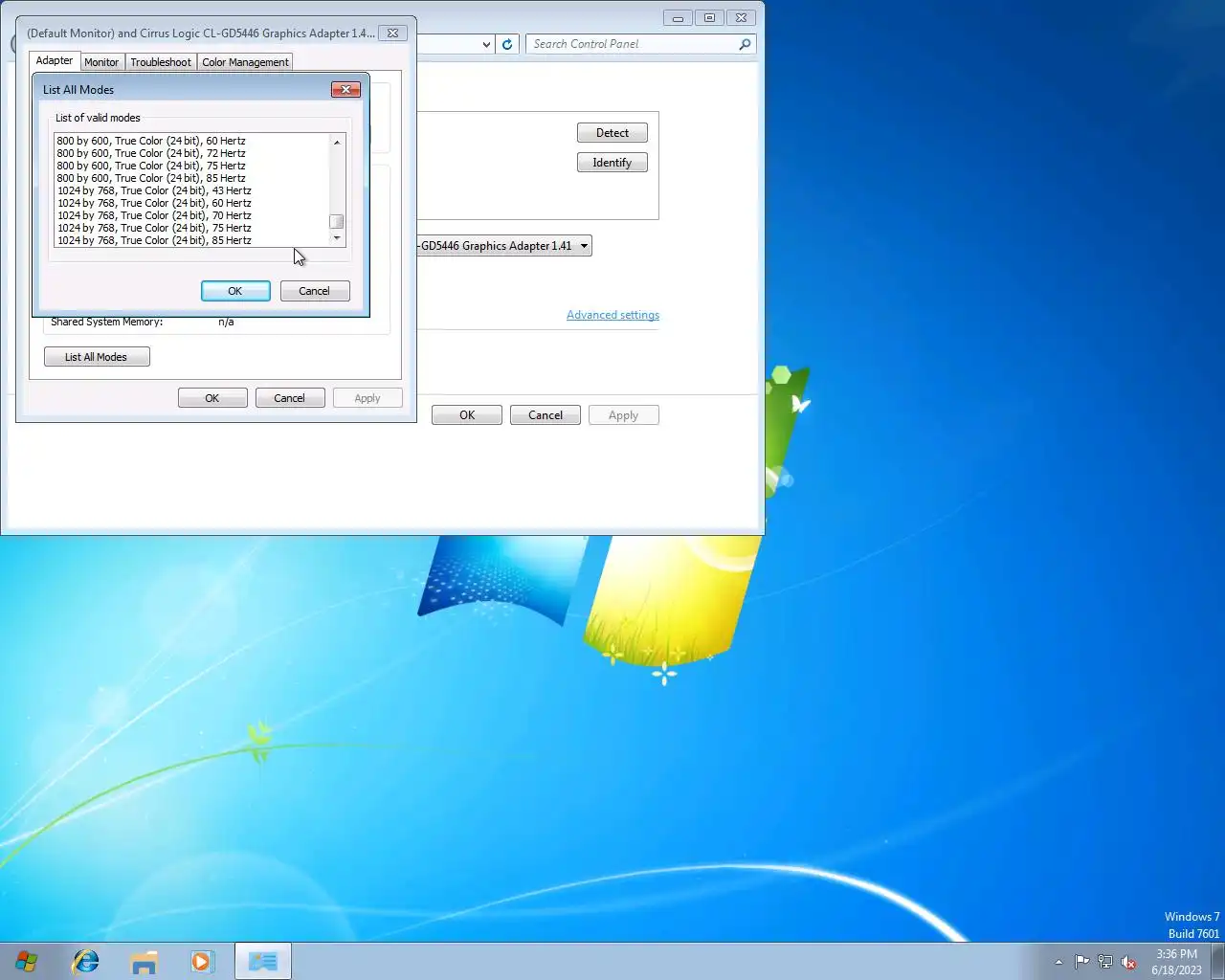This screenshot has width=1225, height=980.
Task: Select 800 by 600, 75 Hertz mode
Action: (x=151, y=166)
